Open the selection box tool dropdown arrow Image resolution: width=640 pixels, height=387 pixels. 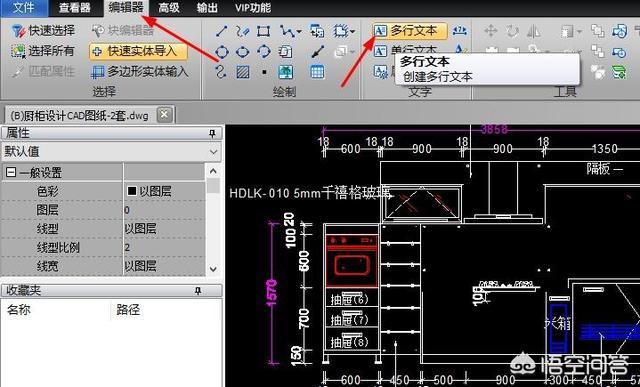coord(352,31)
